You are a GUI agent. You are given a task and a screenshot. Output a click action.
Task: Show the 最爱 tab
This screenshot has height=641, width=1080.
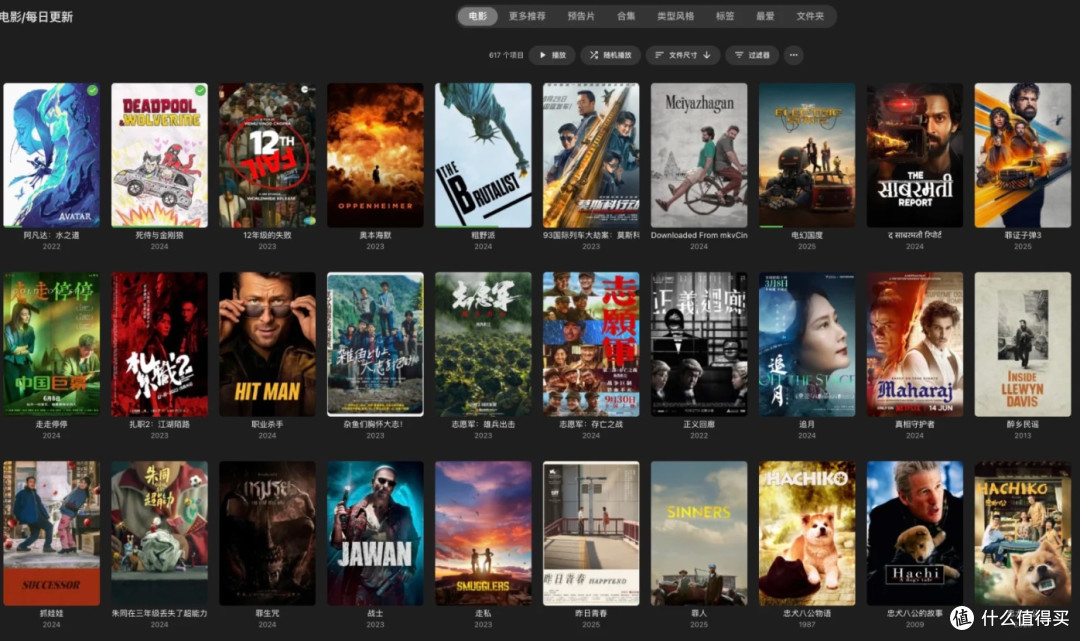(765, 16)
